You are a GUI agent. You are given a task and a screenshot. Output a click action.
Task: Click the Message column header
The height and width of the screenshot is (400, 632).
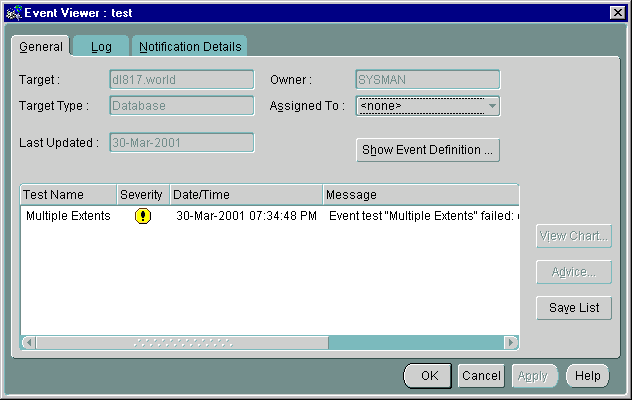click(x=420, y=194)
